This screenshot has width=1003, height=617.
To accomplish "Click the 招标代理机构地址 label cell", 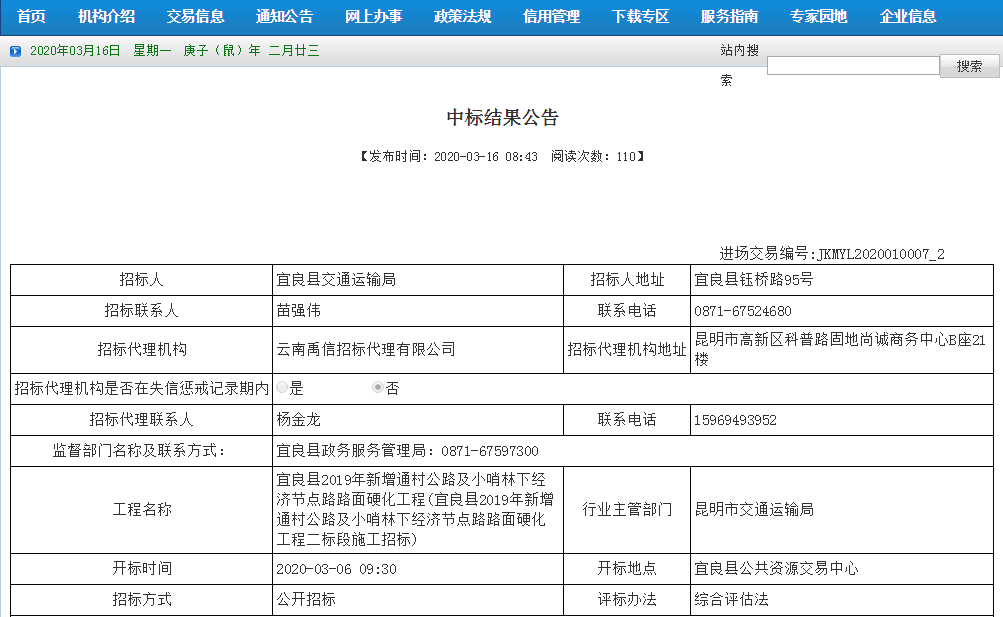I will coord(627,350).
